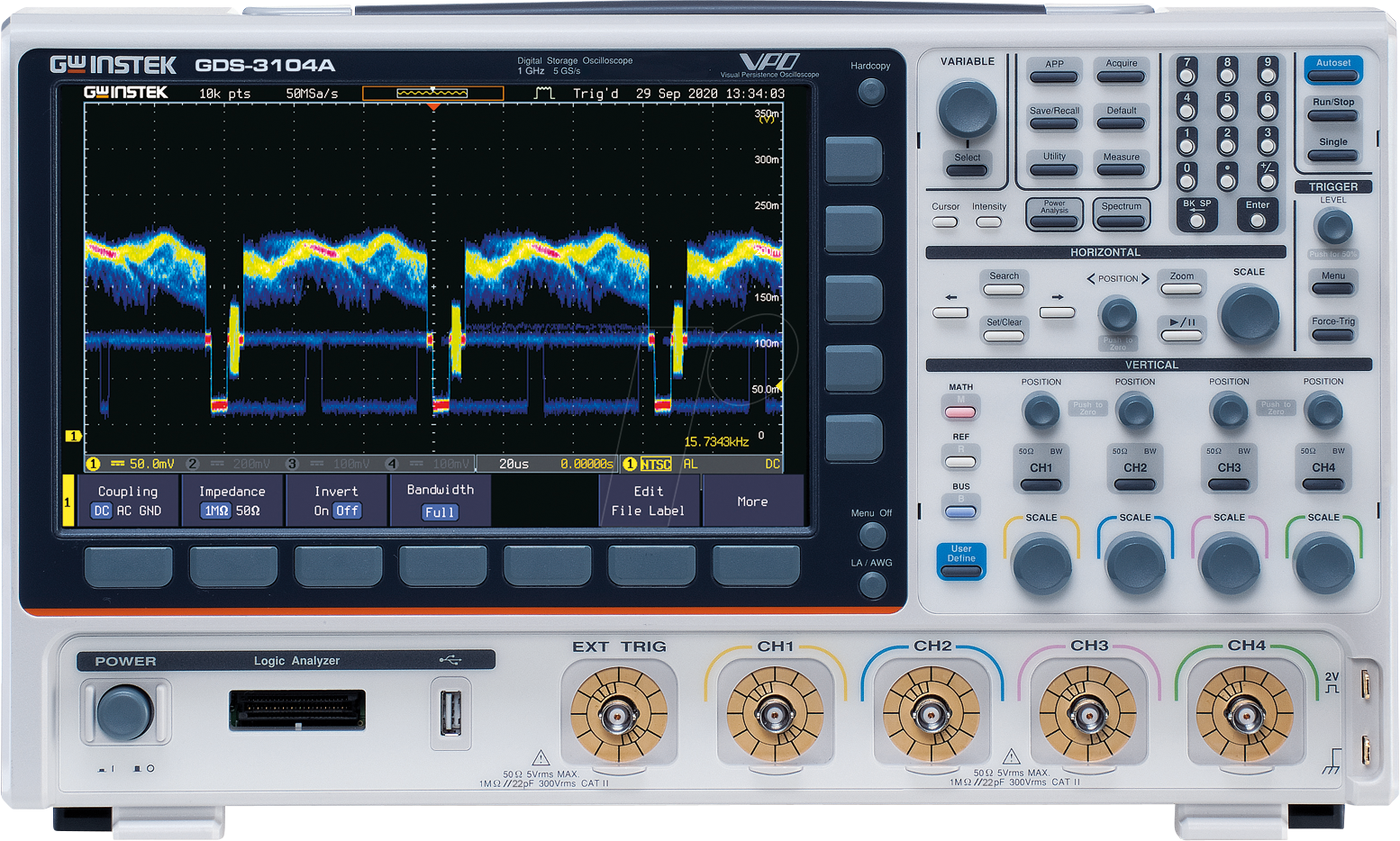Push the Hardcopy button
Image resolution: width=1400 pixels, height=841 pixels.
pyautogui.click(x=870, y=91)
